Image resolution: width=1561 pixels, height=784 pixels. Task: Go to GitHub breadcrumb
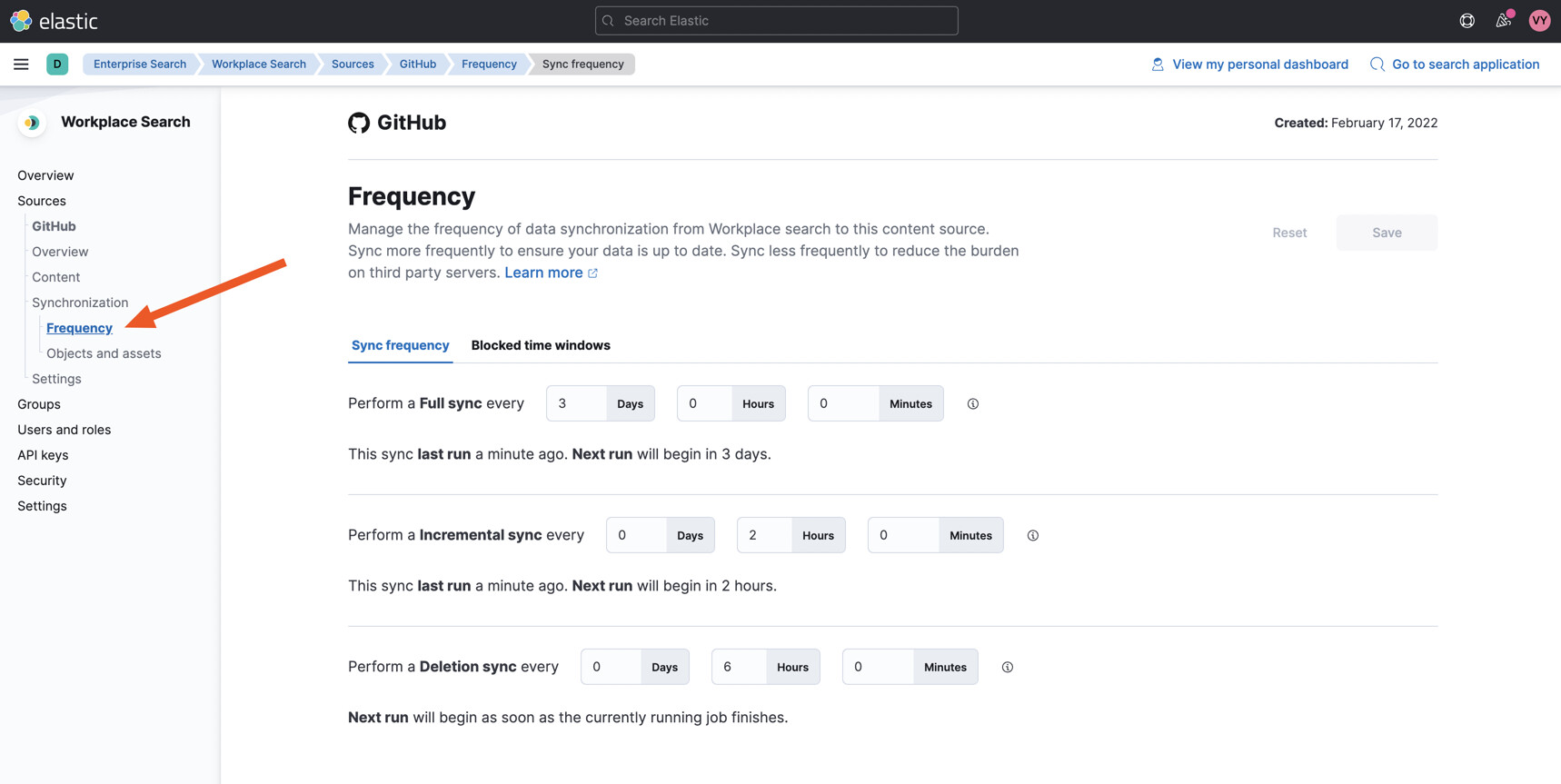point(418,64)
